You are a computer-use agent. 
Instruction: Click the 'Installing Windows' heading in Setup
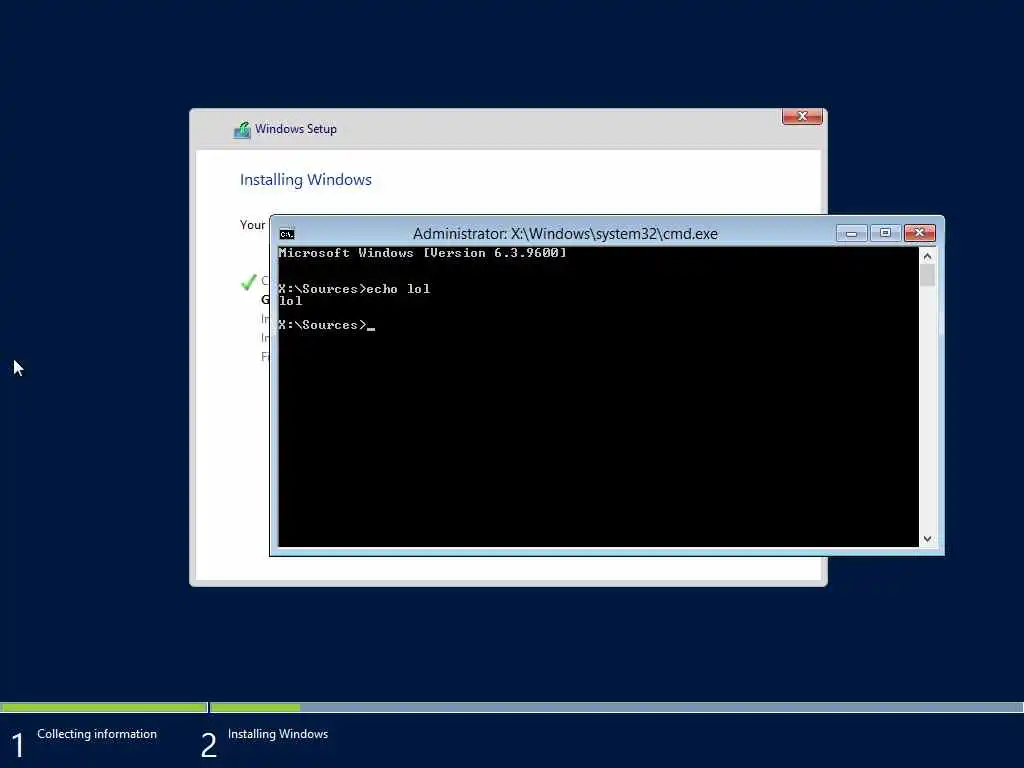click(x=306, y=180)
